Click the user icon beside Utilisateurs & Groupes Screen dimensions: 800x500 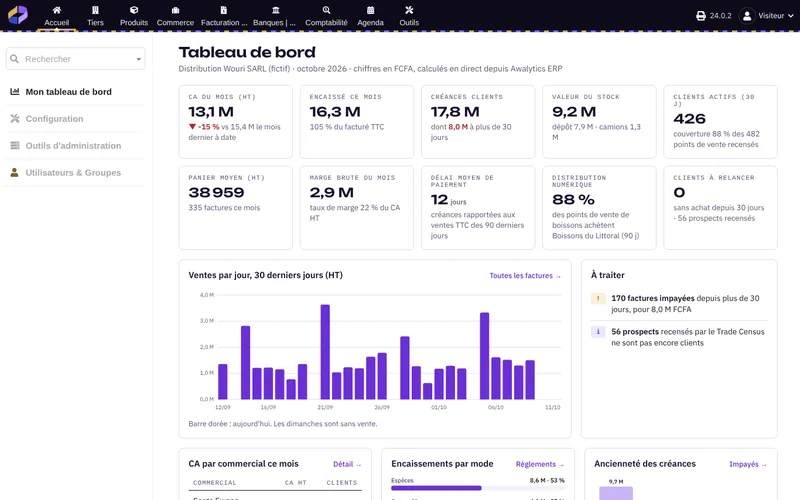(14, 172)
